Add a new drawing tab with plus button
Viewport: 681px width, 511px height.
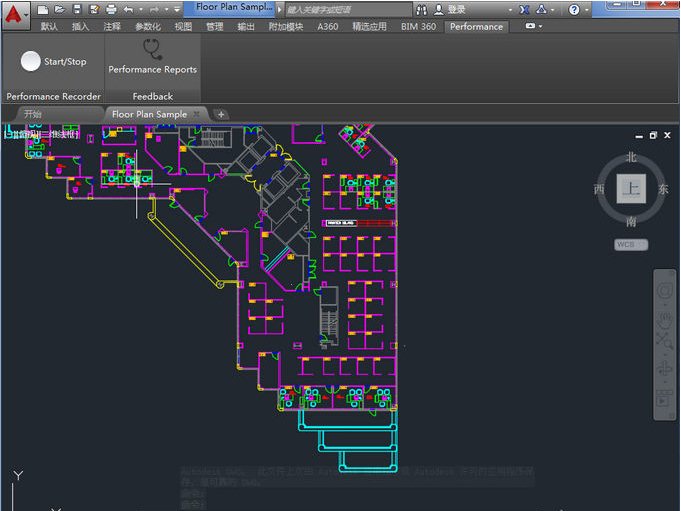click(221, 114)
